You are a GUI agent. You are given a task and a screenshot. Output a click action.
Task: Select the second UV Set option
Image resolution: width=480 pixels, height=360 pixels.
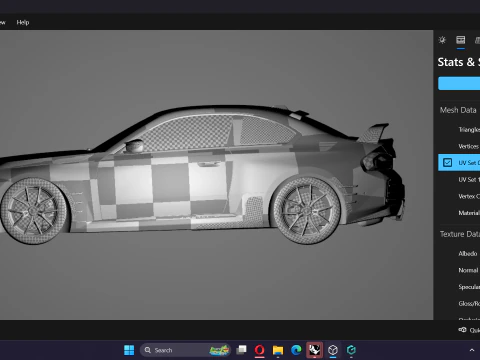coord(469,180)
